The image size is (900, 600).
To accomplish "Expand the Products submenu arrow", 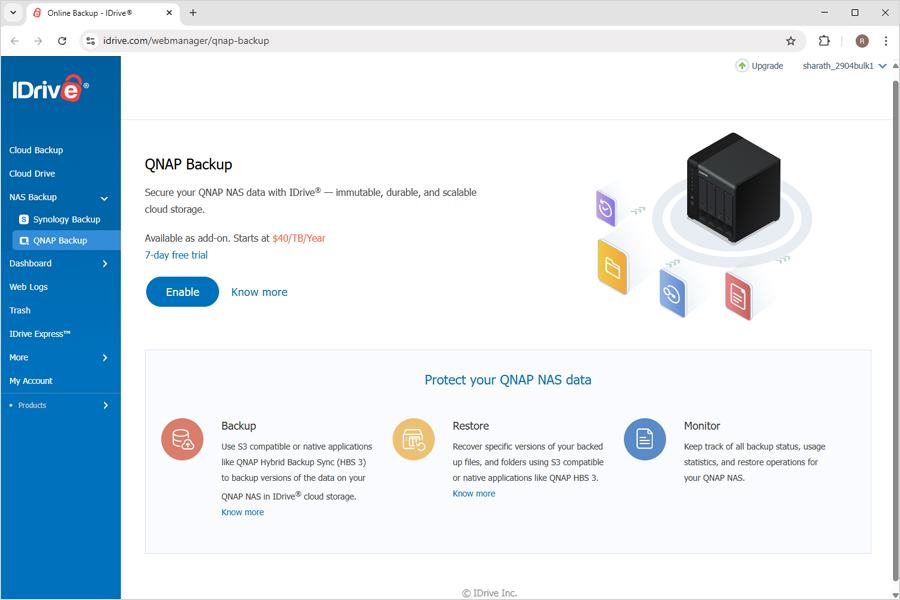I will tap(106, 405).
